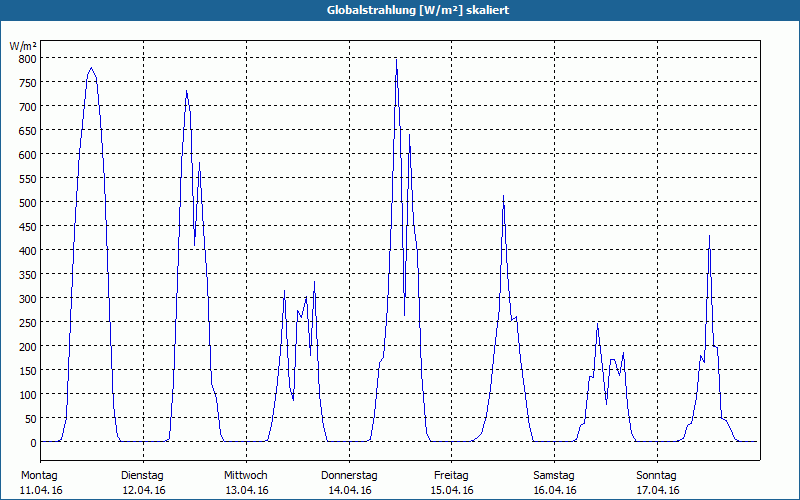
Task: Click the 300 y-axis value
Action: point(27,298)
